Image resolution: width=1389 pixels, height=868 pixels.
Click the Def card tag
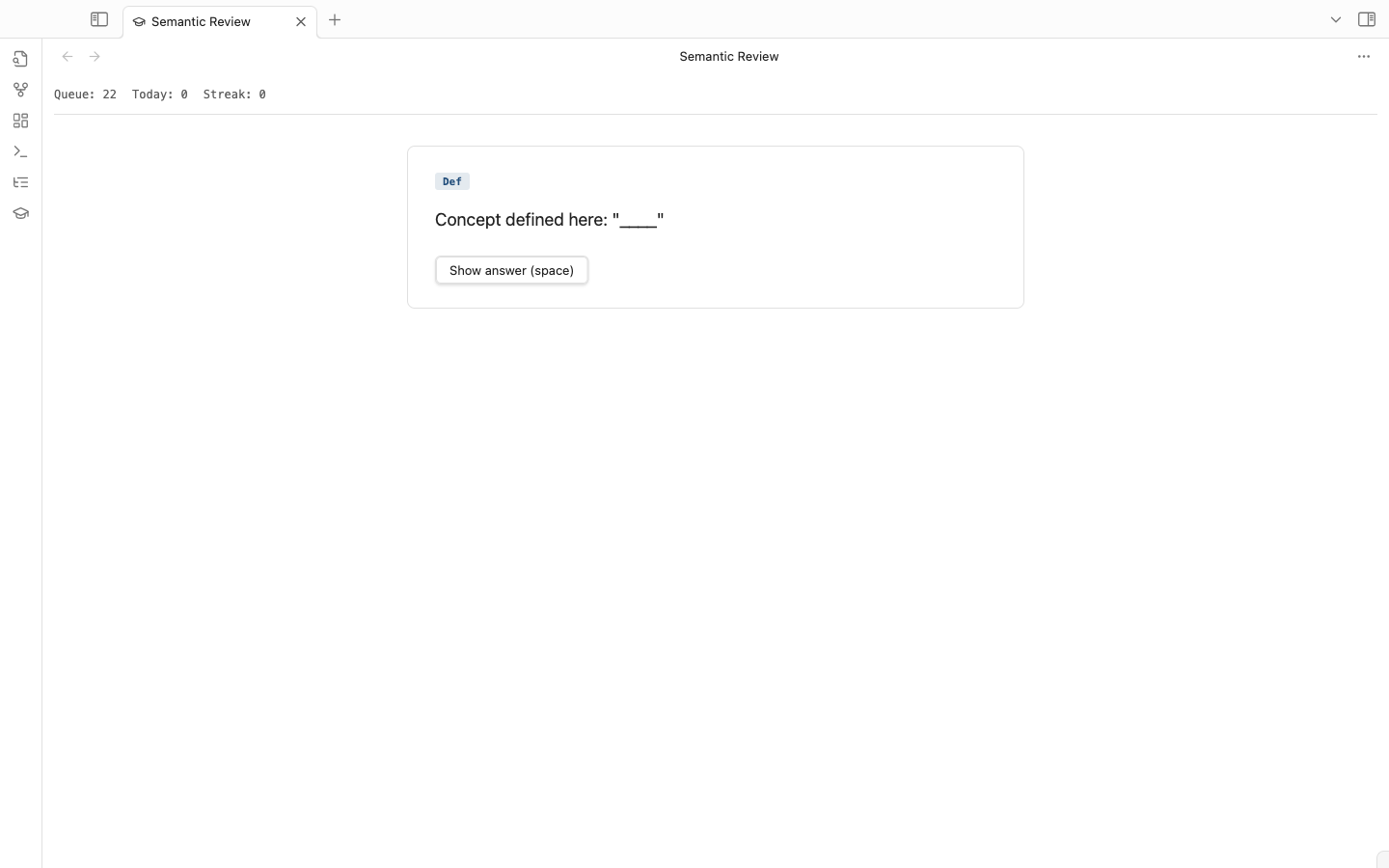(452, 181)
